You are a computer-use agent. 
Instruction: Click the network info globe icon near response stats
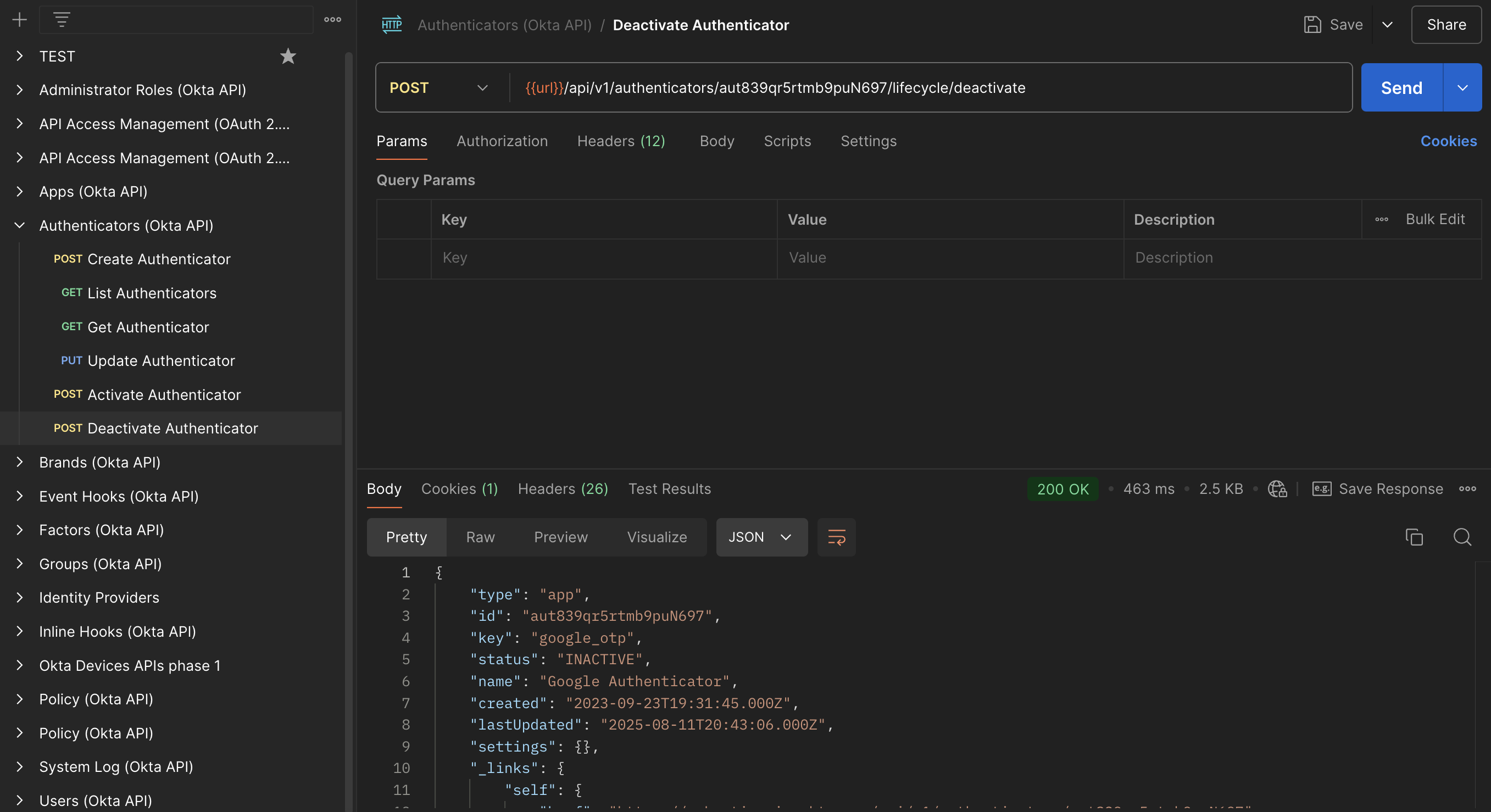click(1277, 489)
